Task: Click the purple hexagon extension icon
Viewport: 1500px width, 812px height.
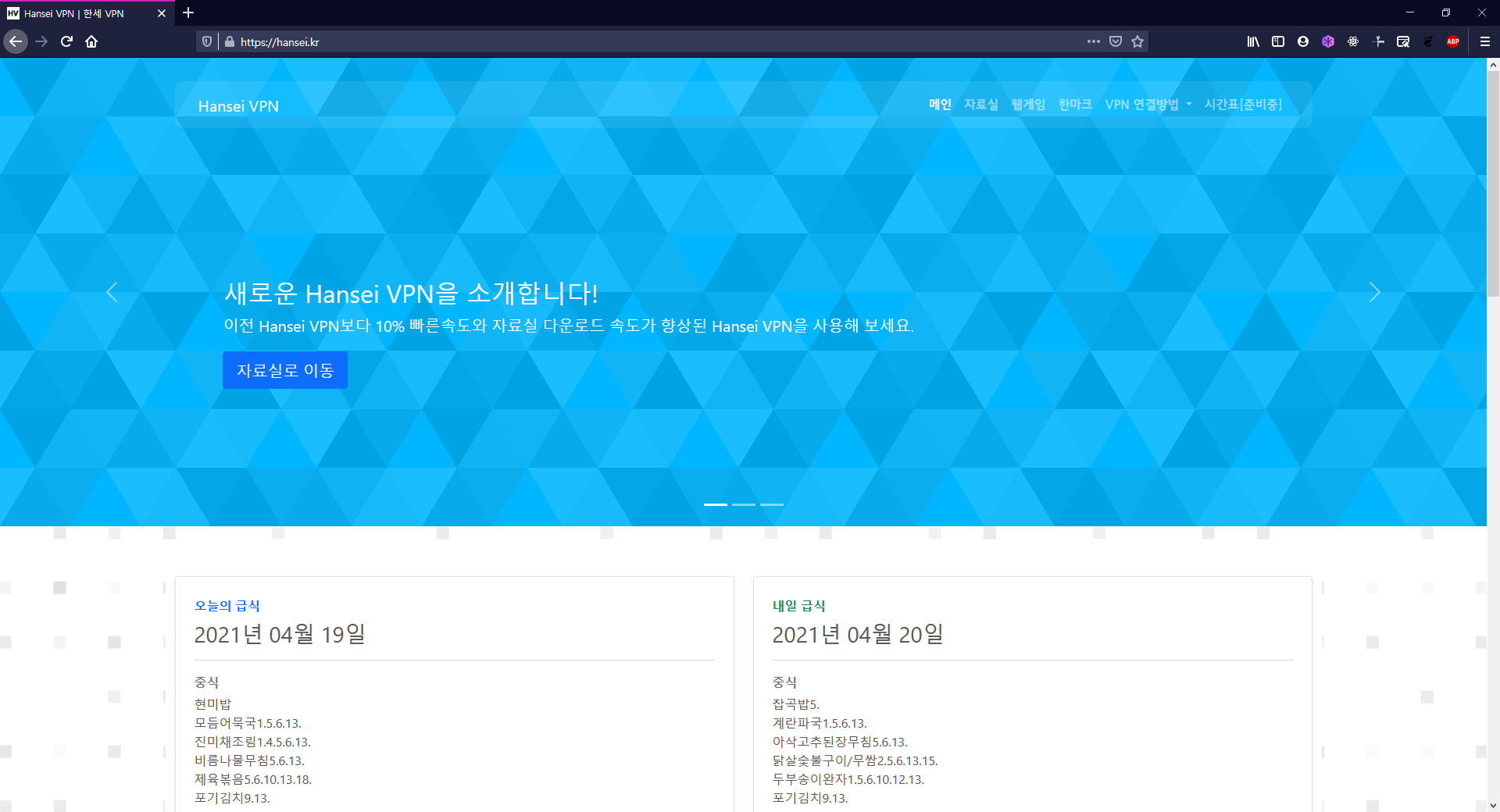Action: (1327, 41)
